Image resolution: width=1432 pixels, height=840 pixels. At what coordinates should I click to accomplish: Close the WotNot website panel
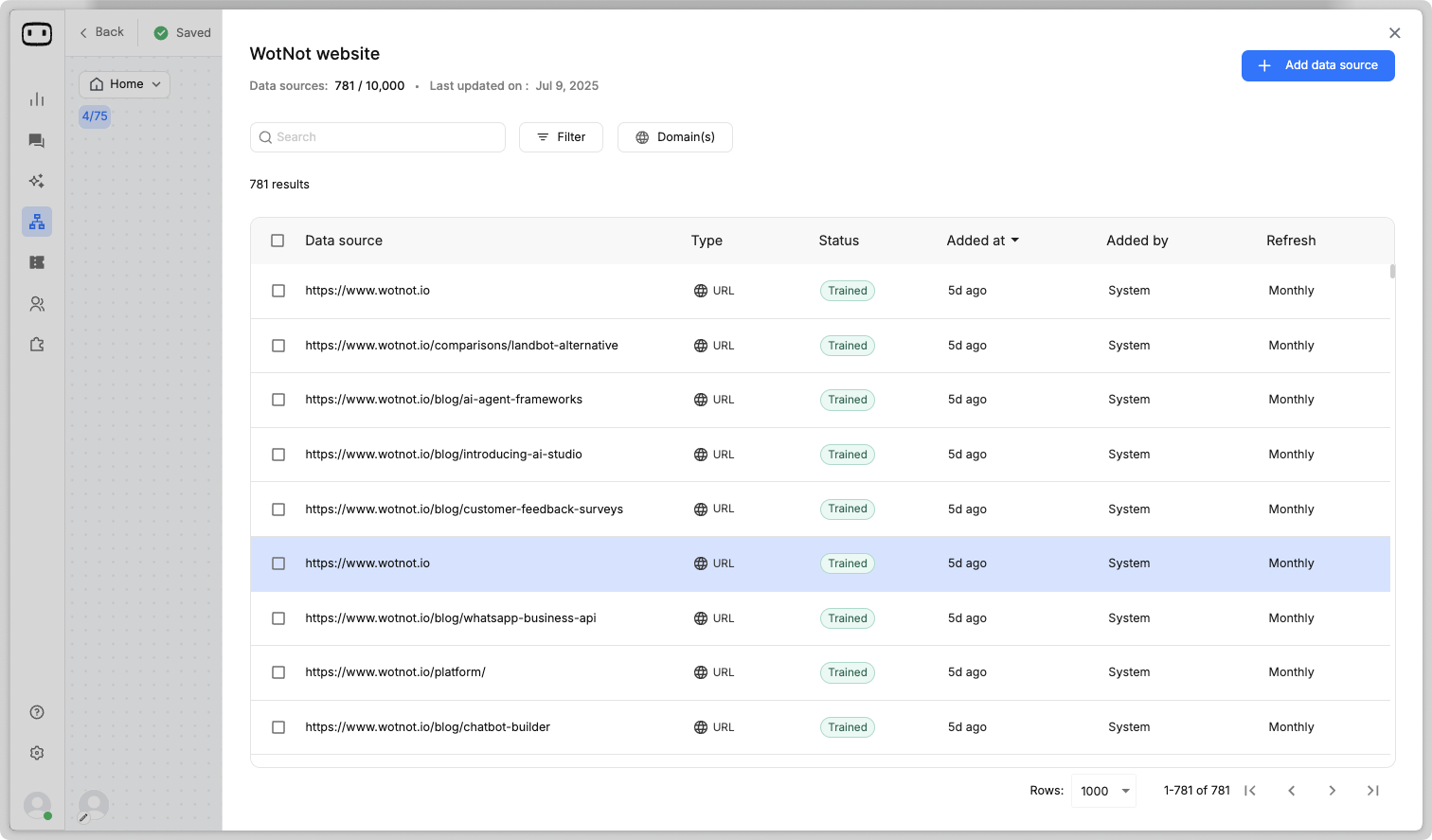(x=1394, y=33)
